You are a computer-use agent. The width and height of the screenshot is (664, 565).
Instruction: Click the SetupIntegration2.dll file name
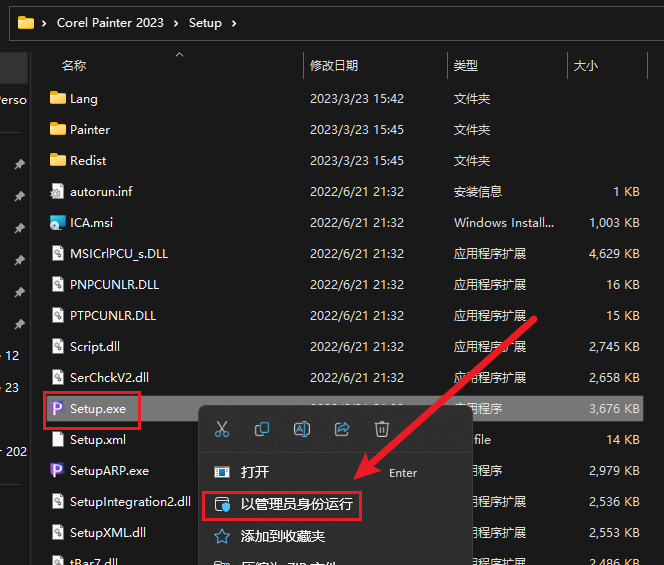[130, 502]
